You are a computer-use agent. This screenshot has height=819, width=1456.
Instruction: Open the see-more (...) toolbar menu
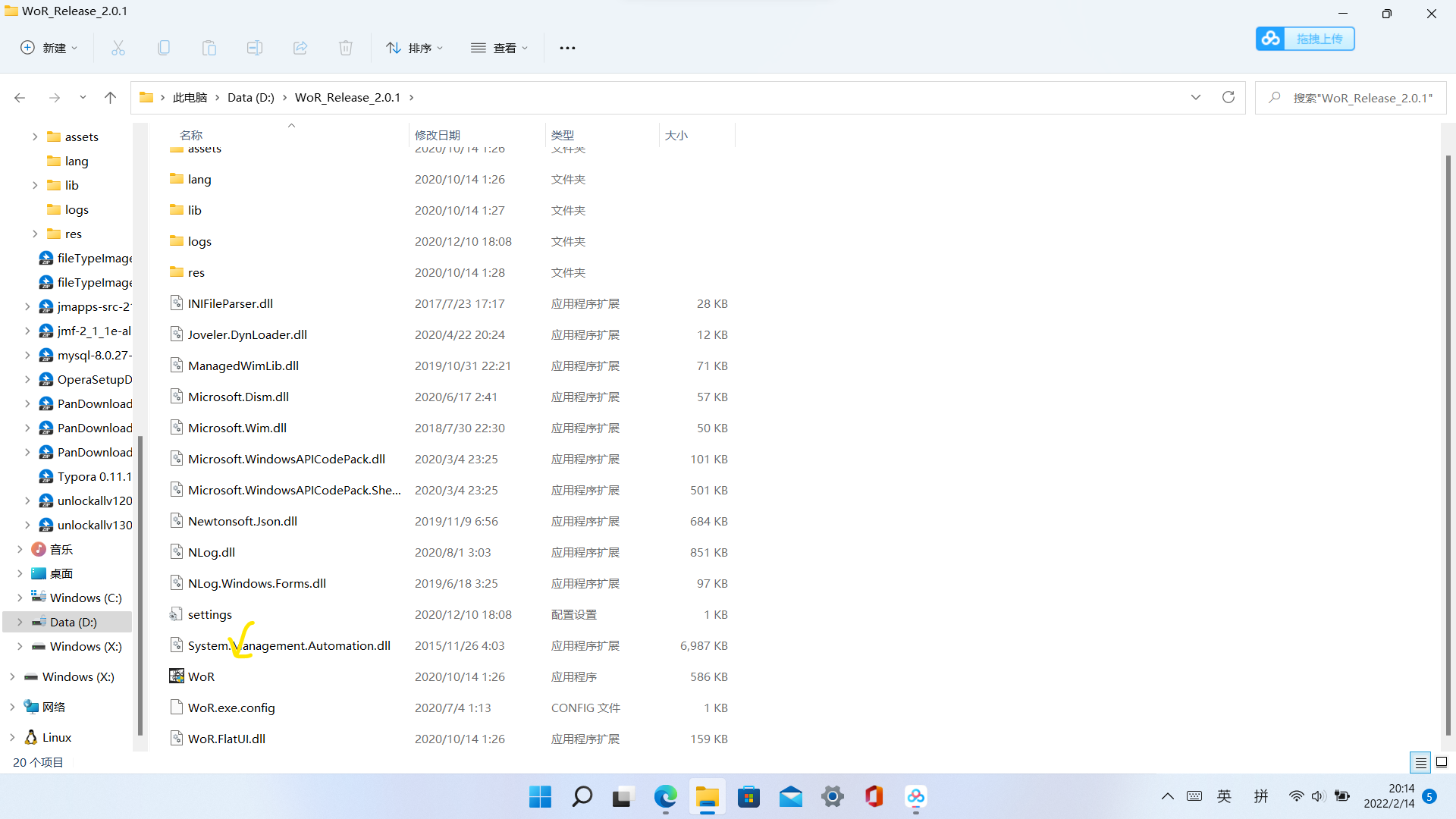click(x=567, y=48)
